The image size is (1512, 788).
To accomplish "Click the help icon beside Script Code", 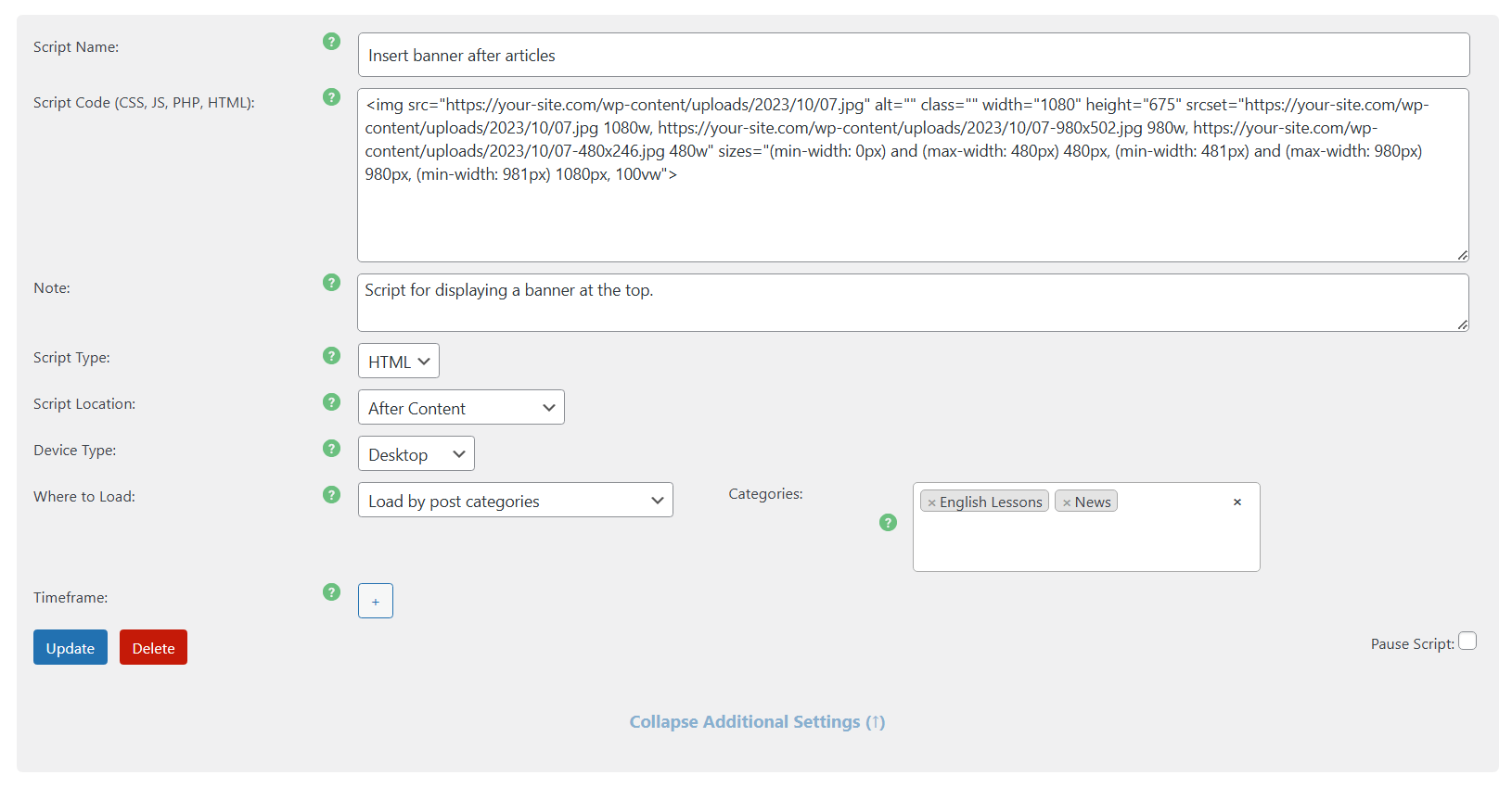I will tap(331, 97).
